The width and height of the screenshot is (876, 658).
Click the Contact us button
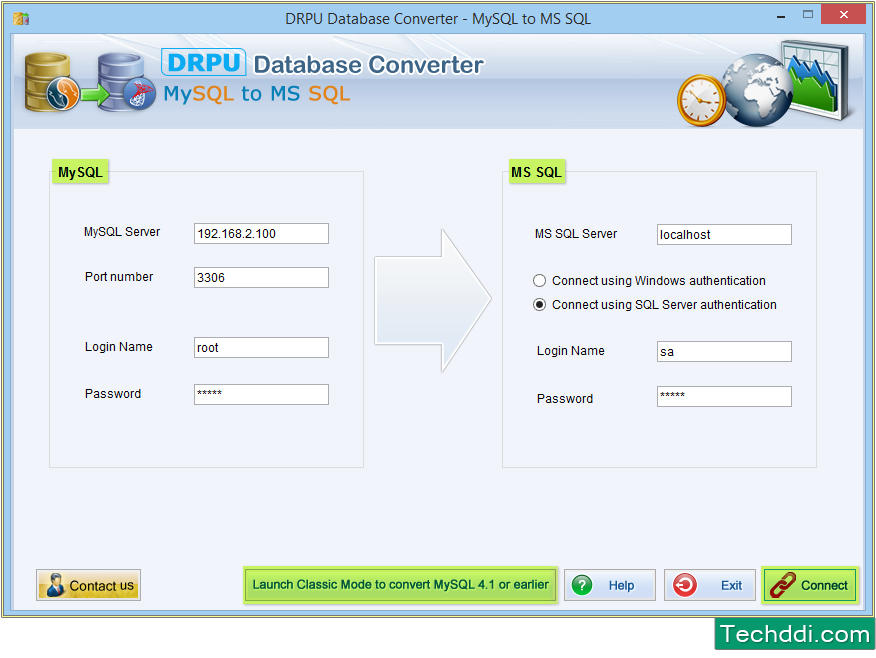(88, 585)
